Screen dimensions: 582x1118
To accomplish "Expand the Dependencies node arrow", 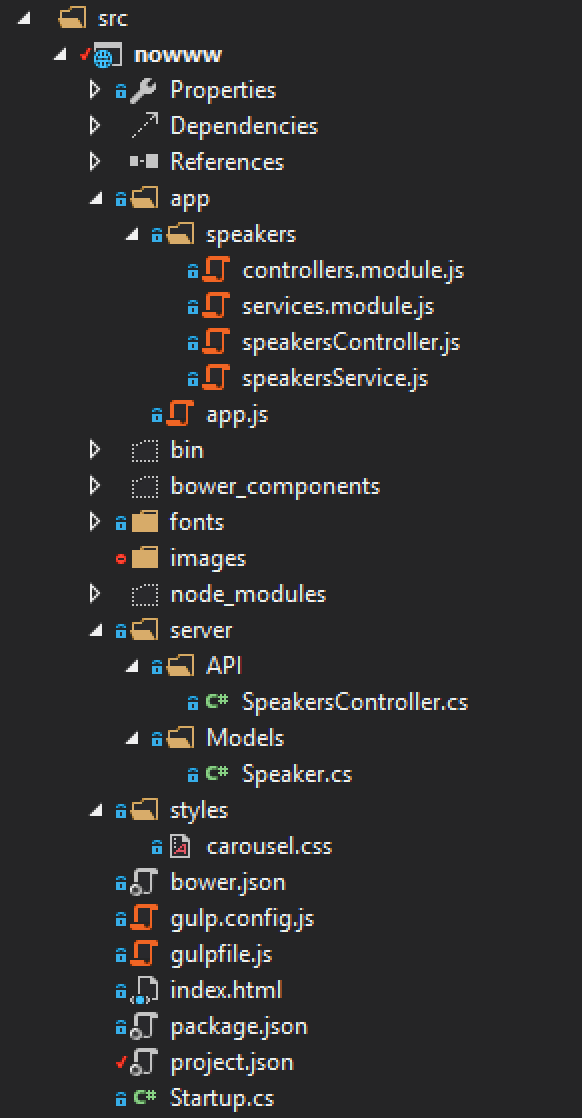I will point(94,126).
